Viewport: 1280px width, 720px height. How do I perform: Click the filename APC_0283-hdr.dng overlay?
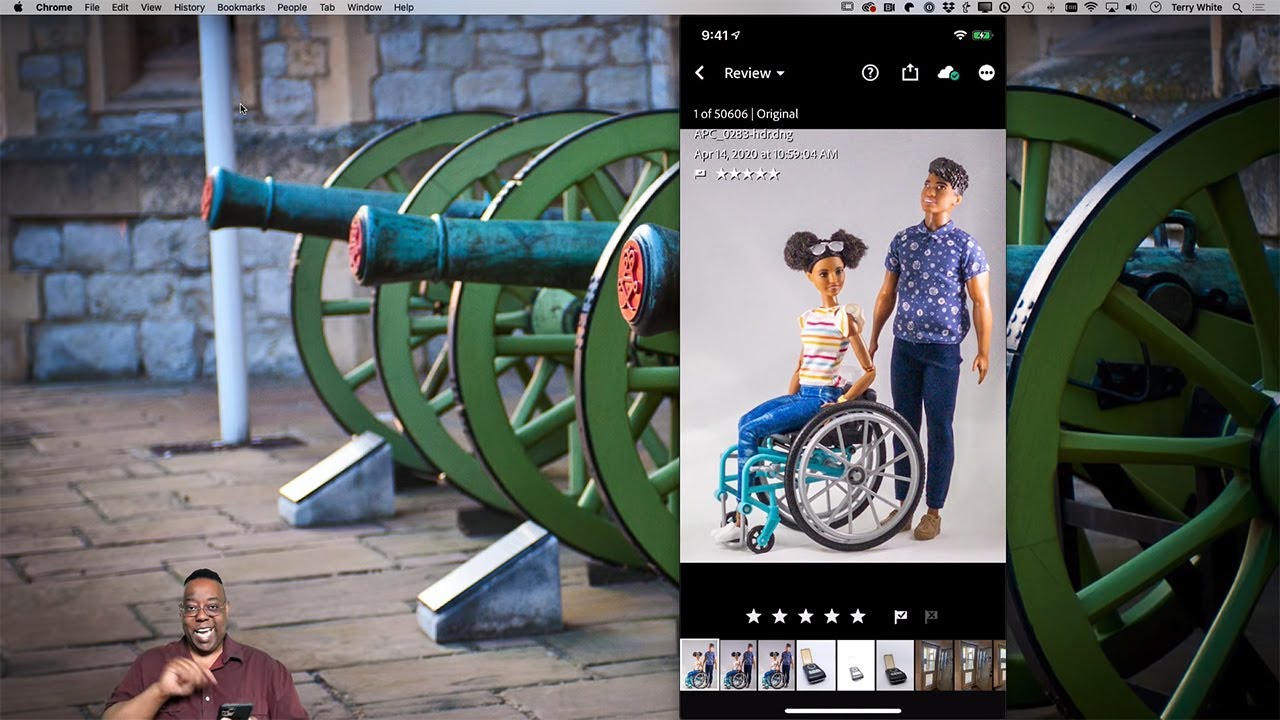(743, 134)
